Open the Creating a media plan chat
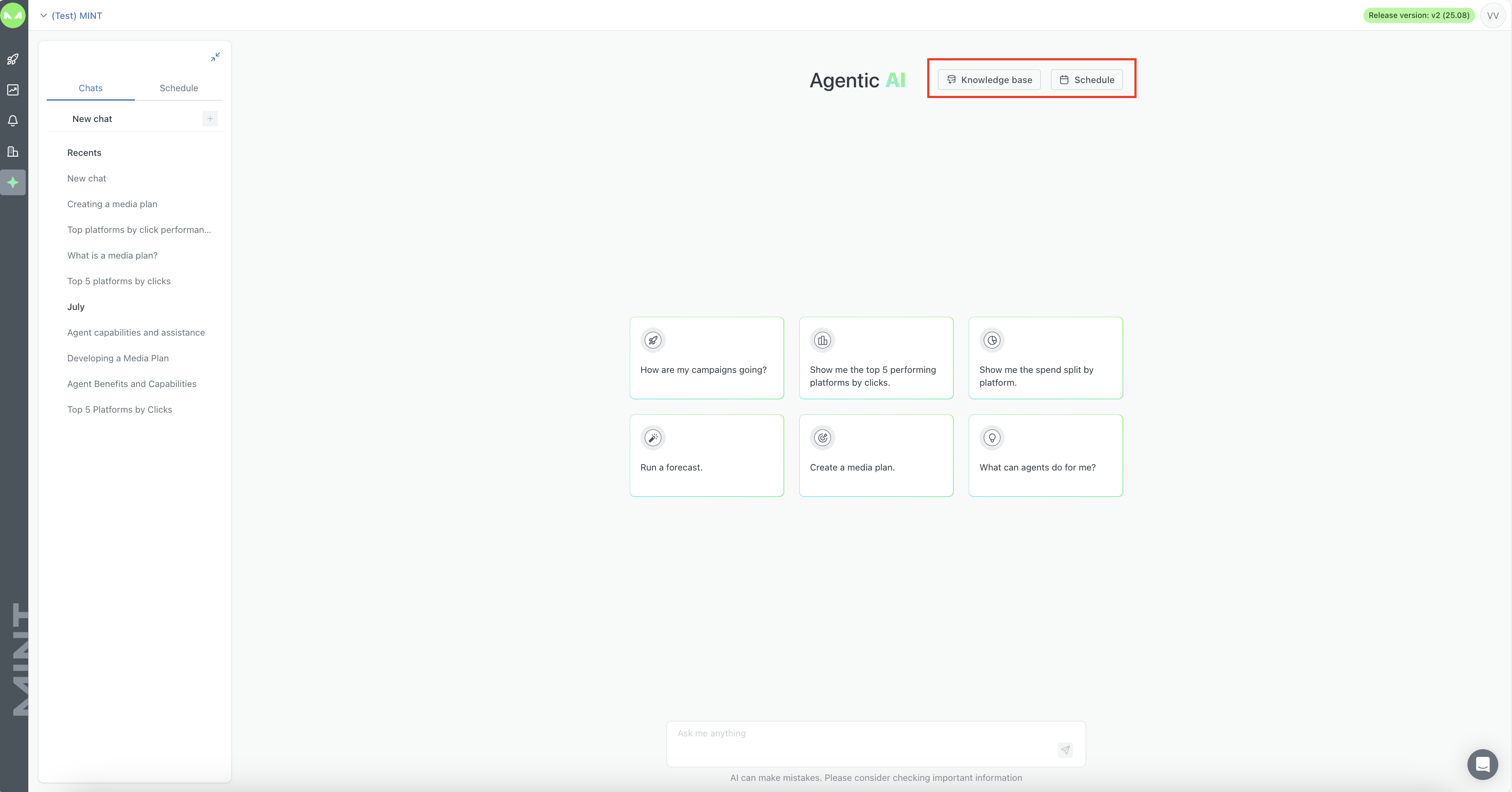 tap(112, 204)
